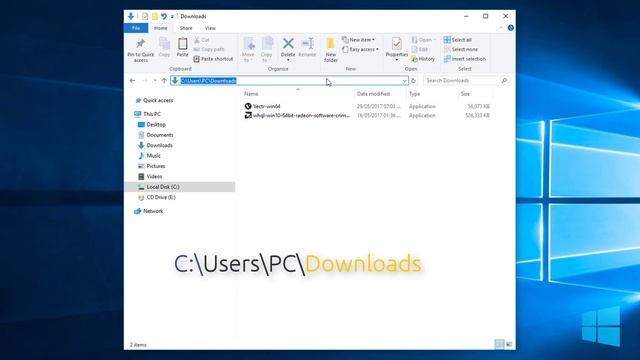Open recent locations dropdown arrow
This screenshot has height=360, width=640.
click(x=155, y=81)
